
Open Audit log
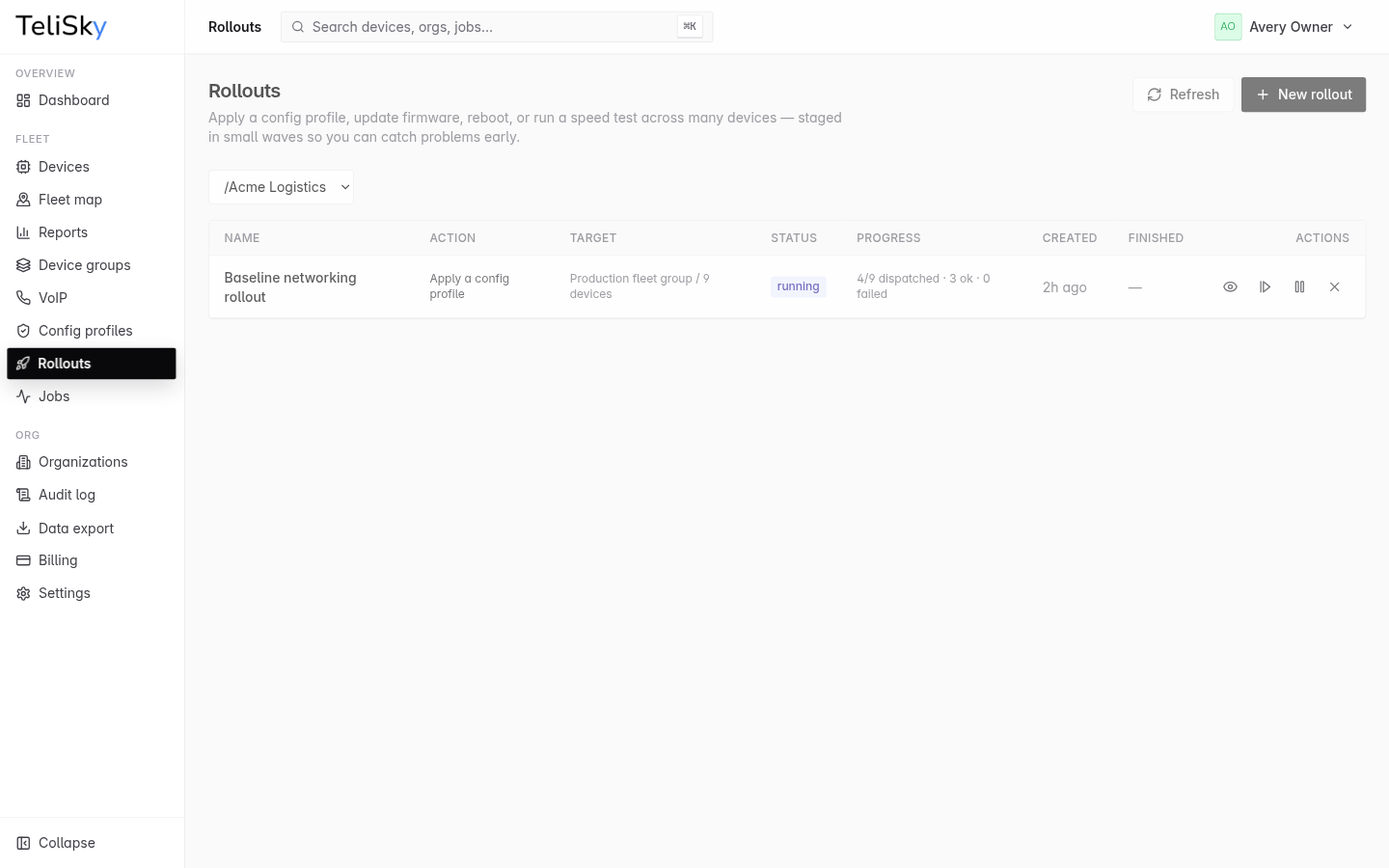92,495
